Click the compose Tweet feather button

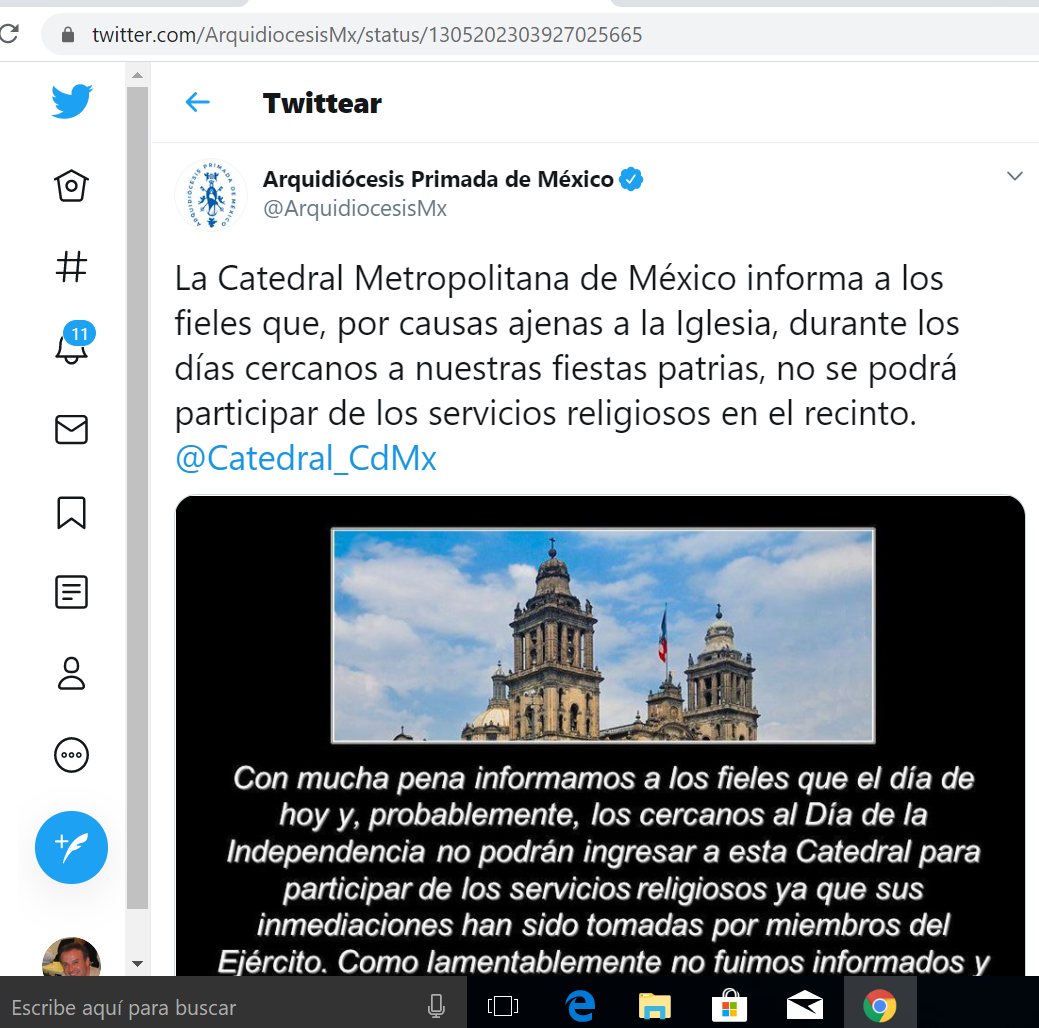point(72,847)
